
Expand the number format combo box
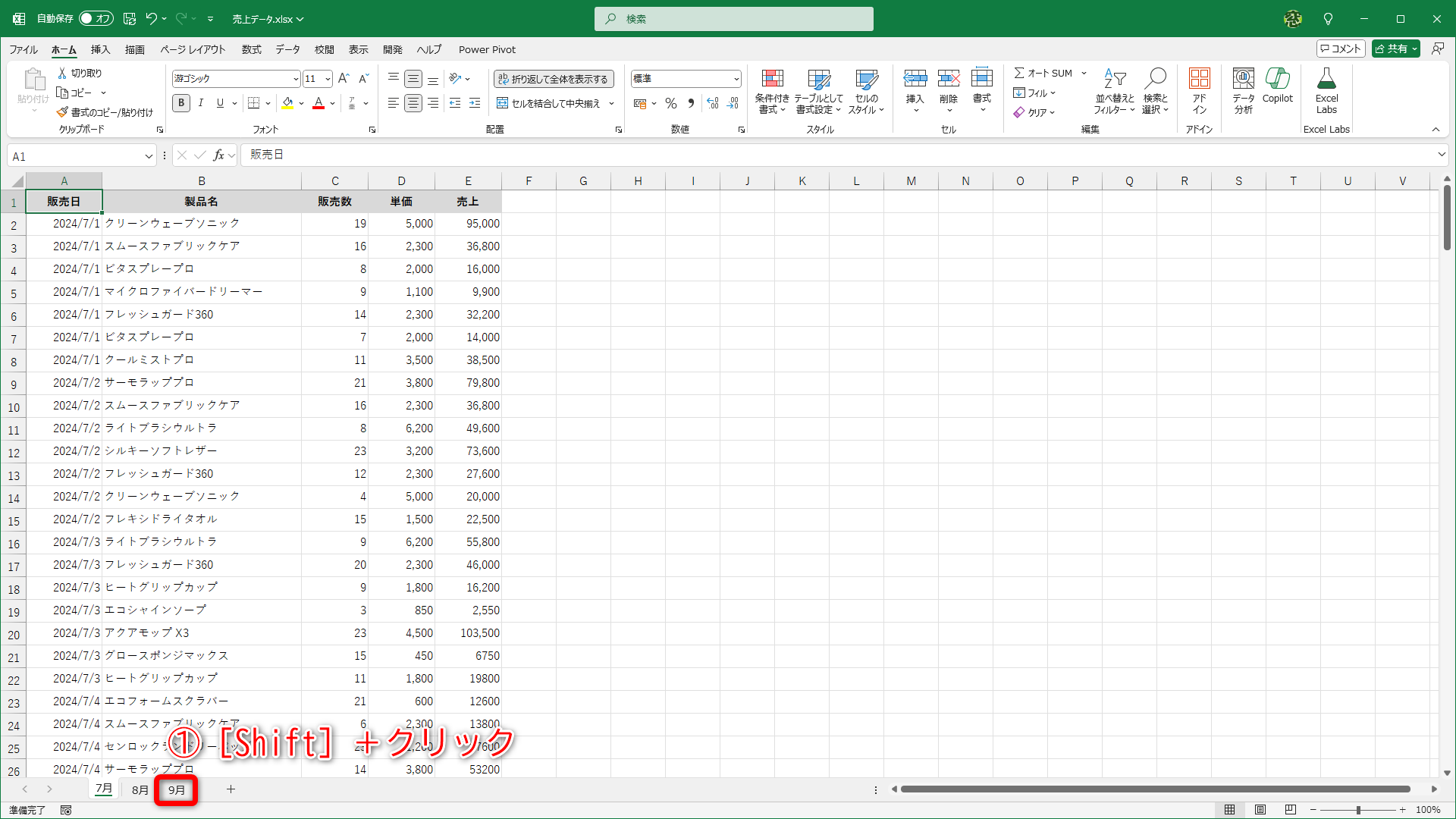point(736,79)
